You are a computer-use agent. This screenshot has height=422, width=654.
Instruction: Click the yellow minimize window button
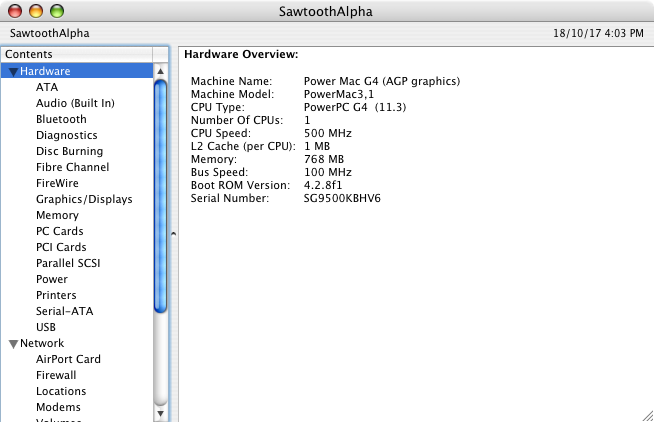pyautogui.click(x=36, y=11)
